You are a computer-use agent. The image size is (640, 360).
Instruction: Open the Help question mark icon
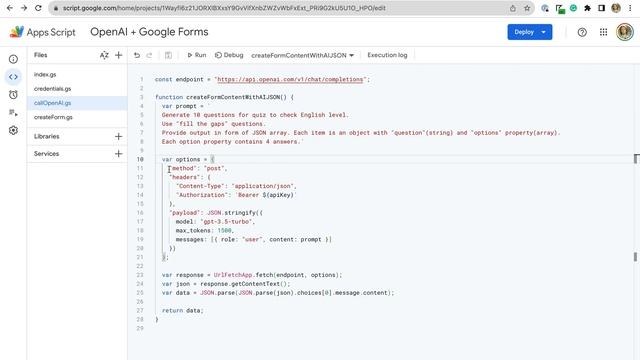point(582,32)
